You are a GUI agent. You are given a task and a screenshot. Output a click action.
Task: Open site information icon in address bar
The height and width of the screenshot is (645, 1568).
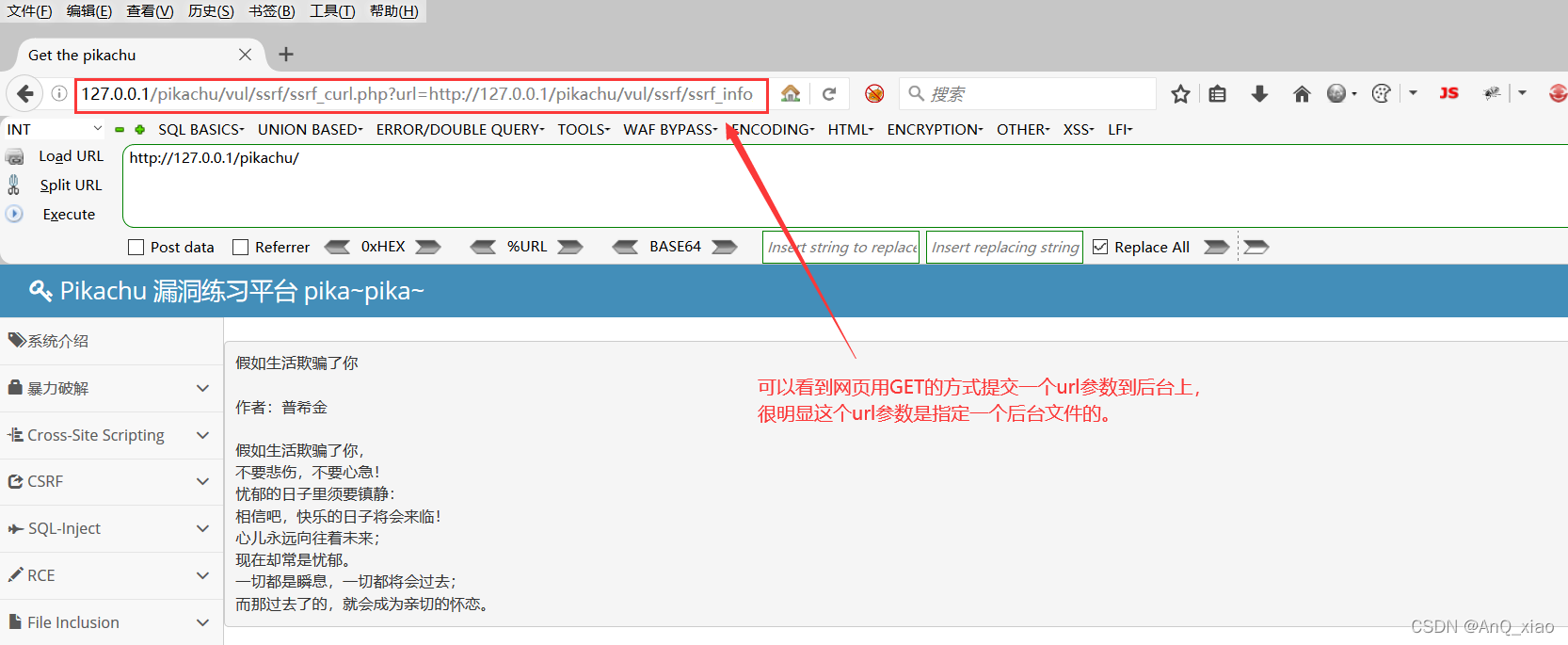pyautogui.click(x=58, y=93)
